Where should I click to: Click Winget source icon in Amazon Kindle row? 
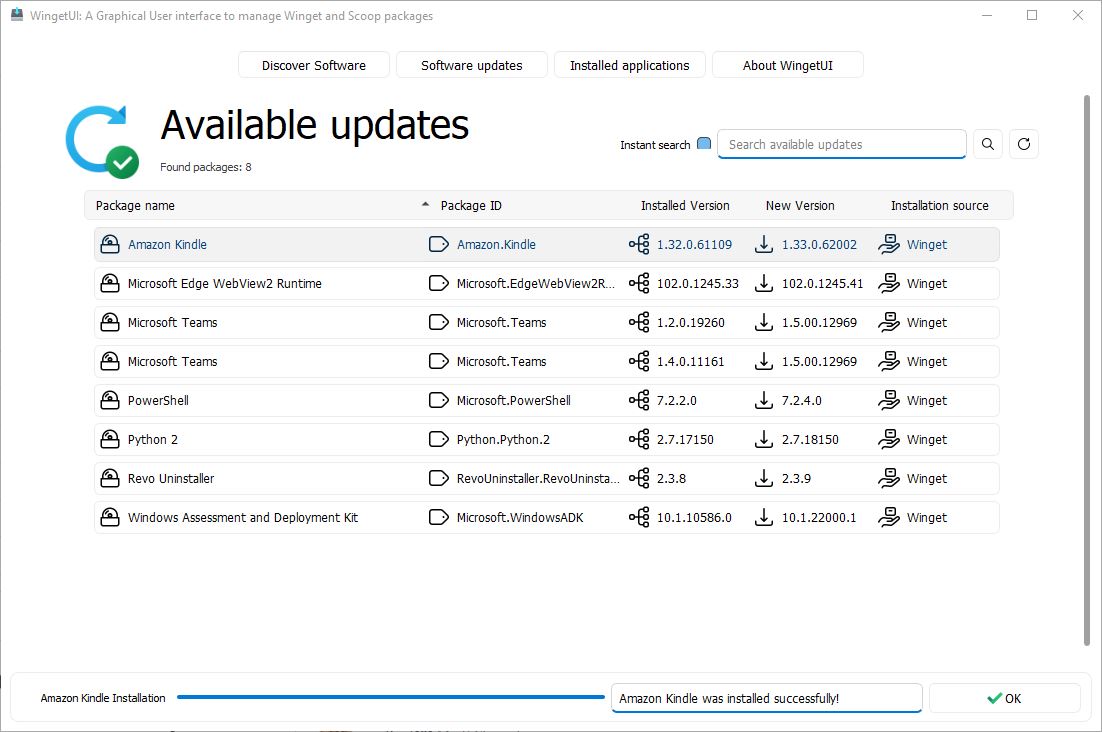point(889,244)
